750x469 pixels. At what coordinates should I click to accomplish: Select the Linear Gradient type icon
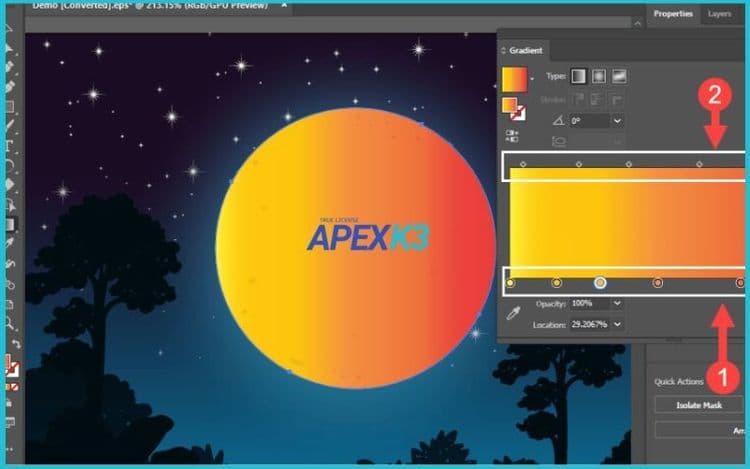click(x=580, y=76)
